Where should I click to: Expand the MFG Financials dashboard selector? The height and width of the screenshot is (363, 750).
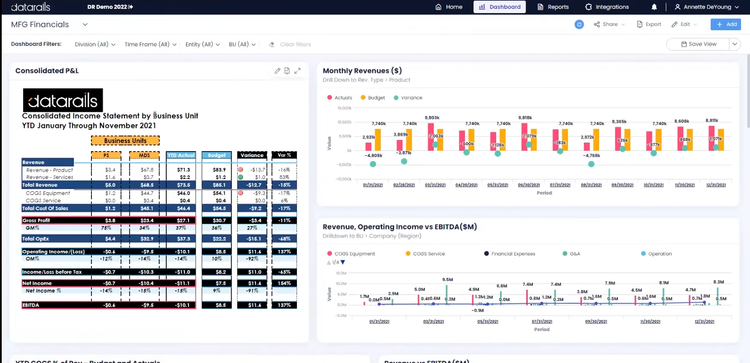click(85, 24)
